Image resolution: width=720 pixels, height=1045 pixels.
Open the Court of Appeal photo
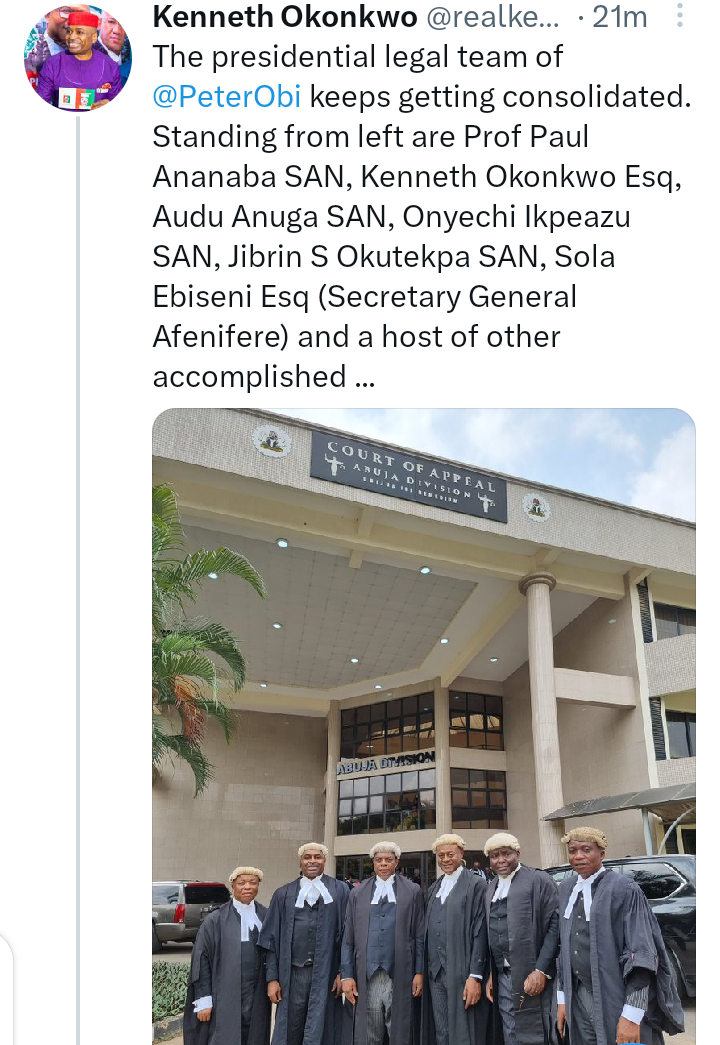424,726
